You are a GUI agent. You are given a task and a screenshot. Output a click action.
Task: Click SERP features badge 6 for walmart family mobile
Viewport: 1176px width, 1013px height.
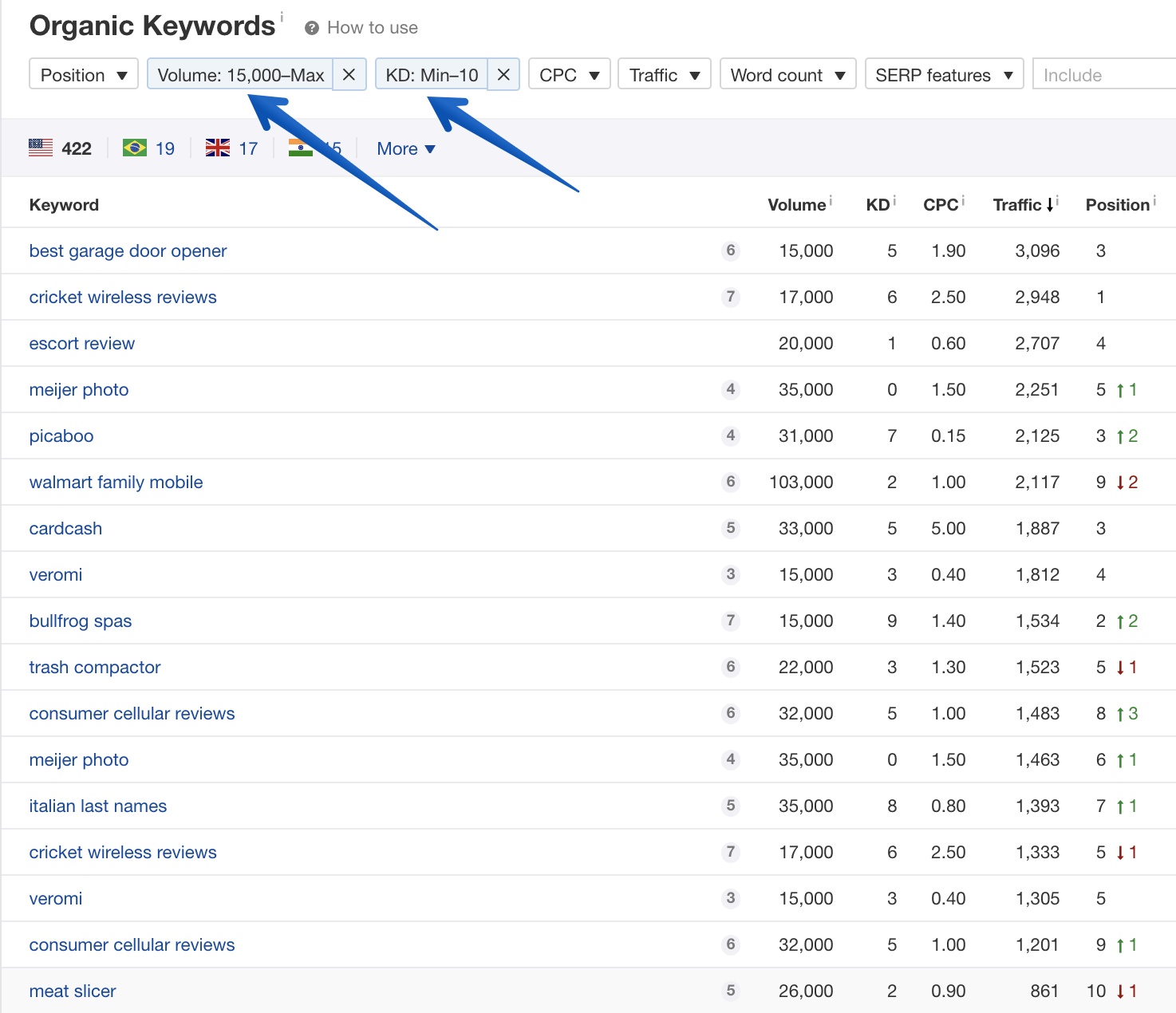coord(730,482)
